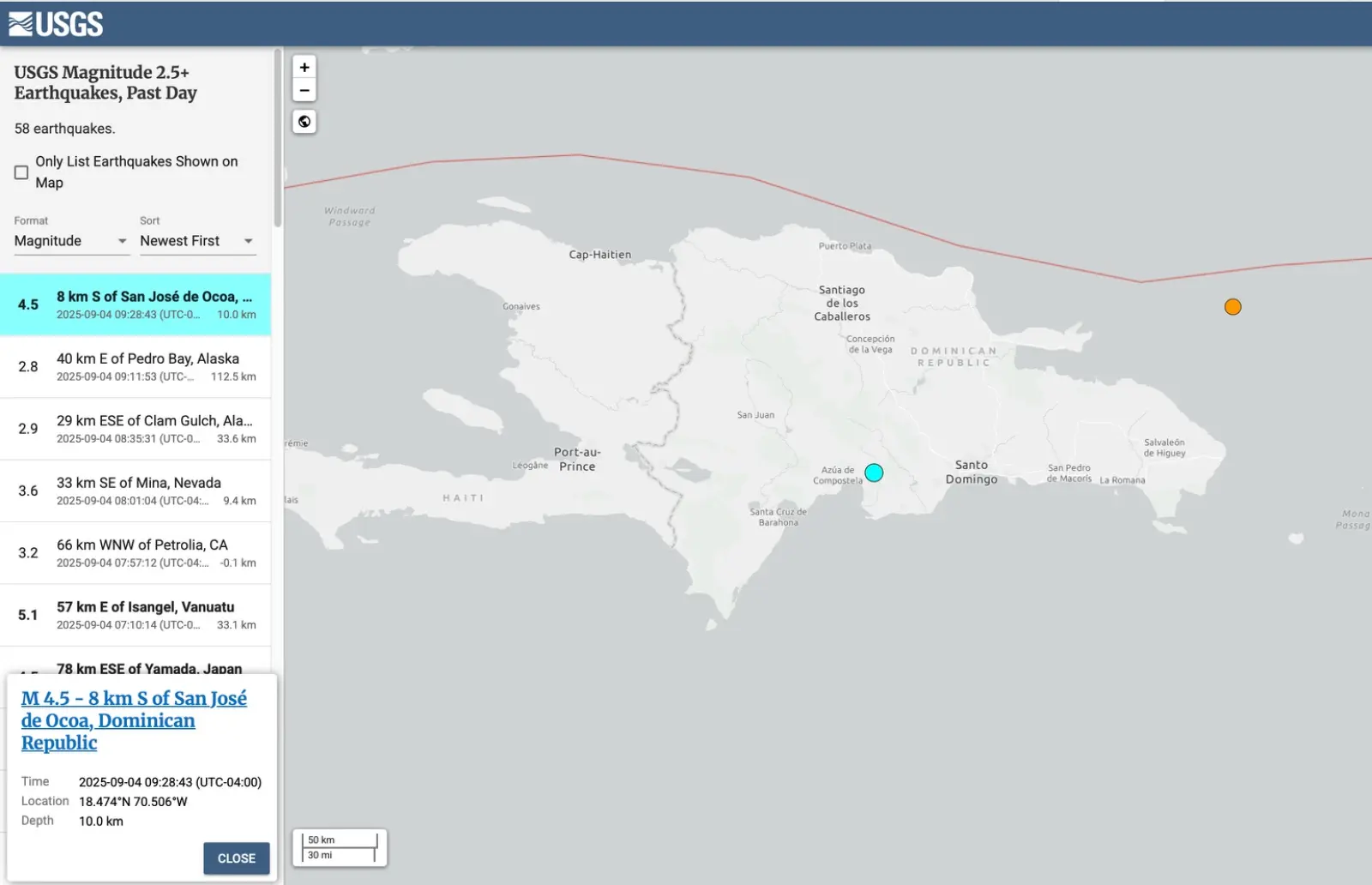The image size is (1372, 885).
Task: Click the Sort dropdown arrow
Action: tap(249, 241)
